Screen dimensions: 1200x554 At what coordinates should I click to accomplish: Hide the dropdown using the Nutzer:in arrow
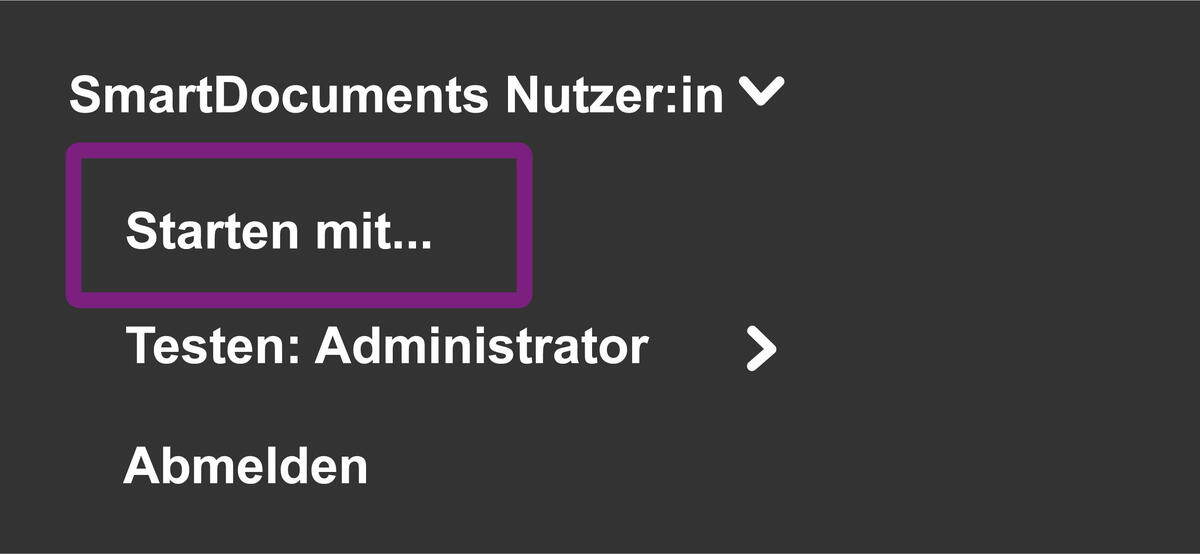click(762, 93)
